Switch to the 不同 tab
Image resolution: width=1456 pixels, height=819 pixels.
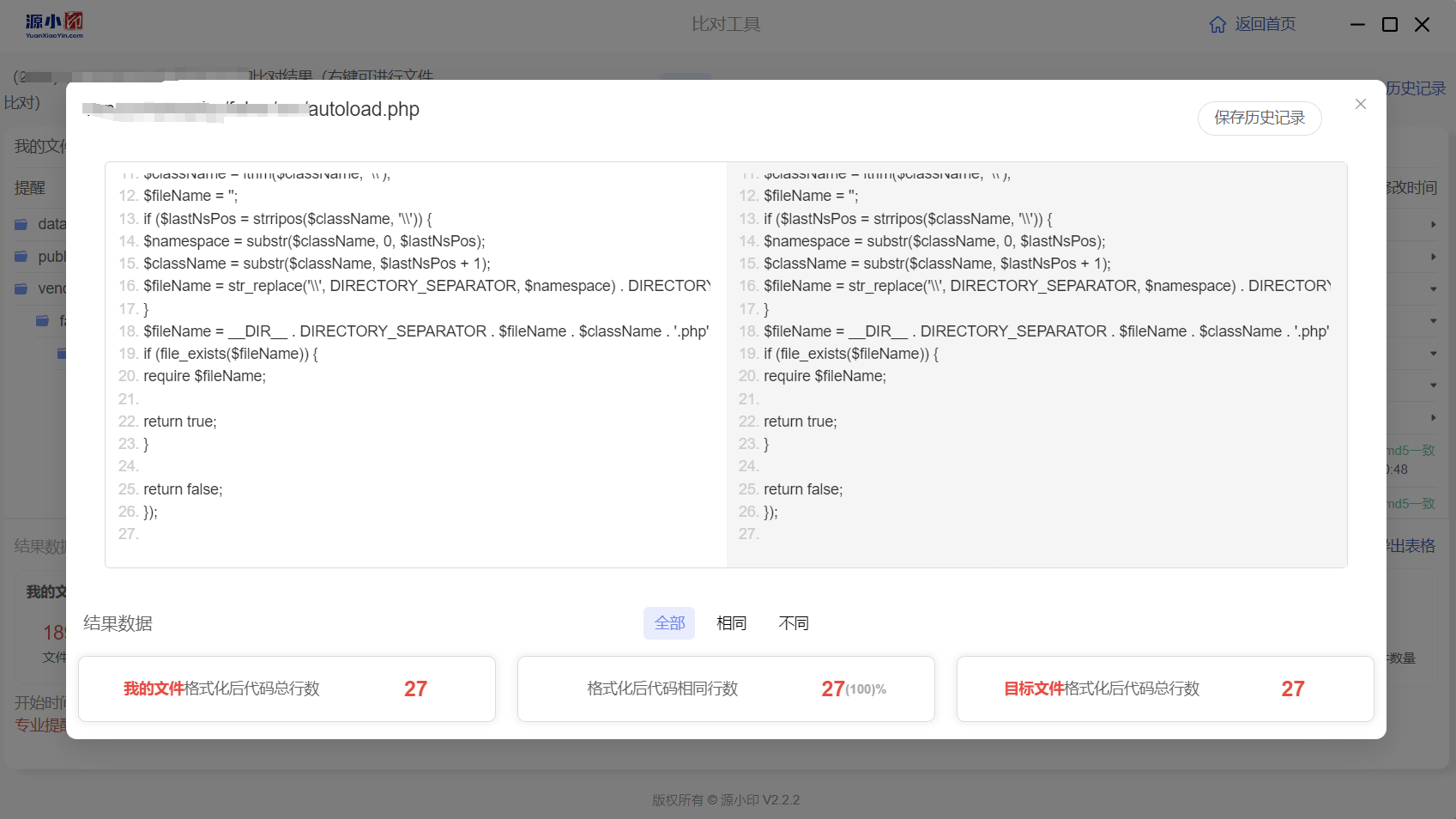pyautogui.click(x=793, y=623)
